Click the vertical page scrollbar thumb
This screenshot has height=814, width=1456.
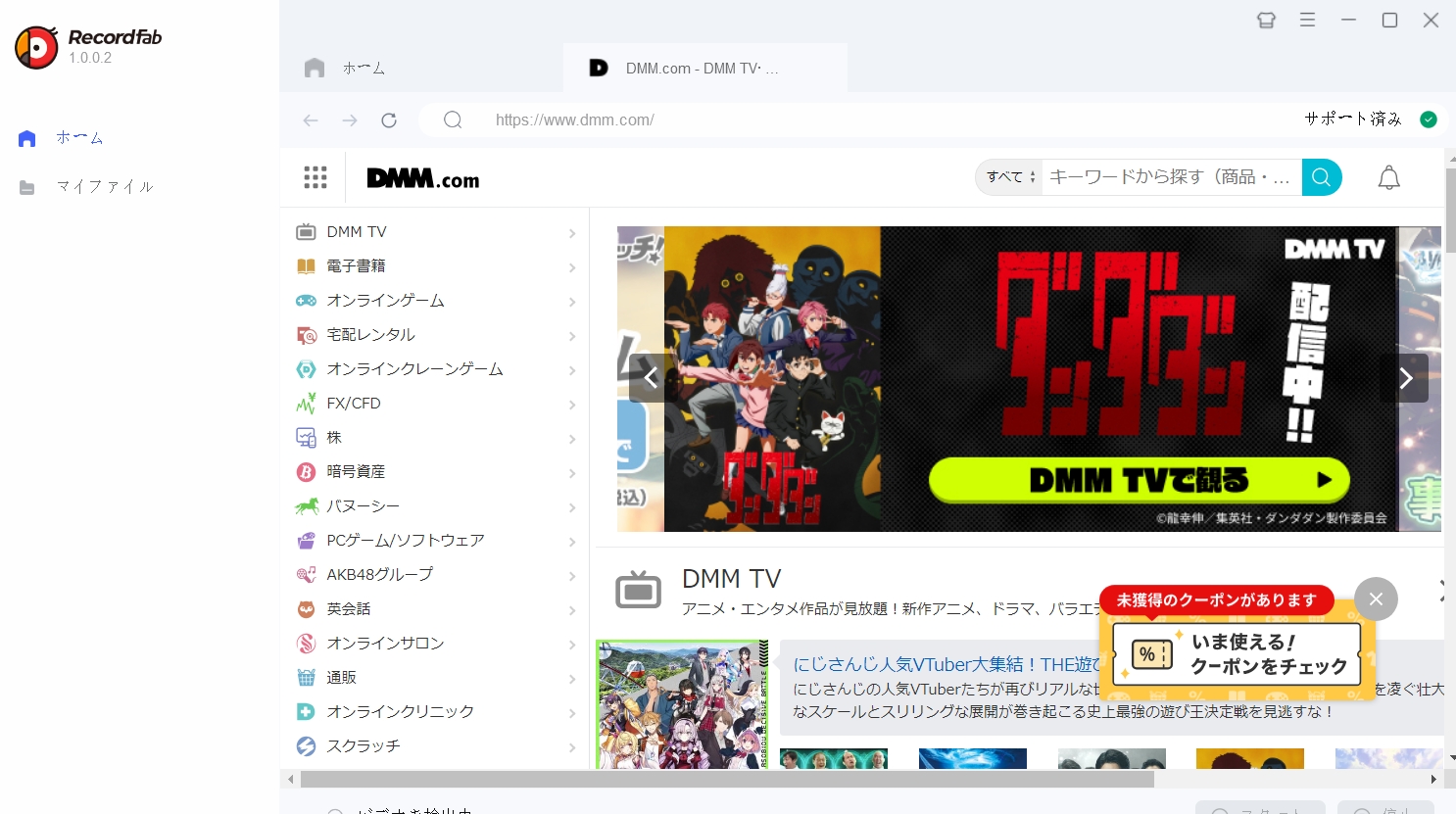click(x=1451, y=210)
